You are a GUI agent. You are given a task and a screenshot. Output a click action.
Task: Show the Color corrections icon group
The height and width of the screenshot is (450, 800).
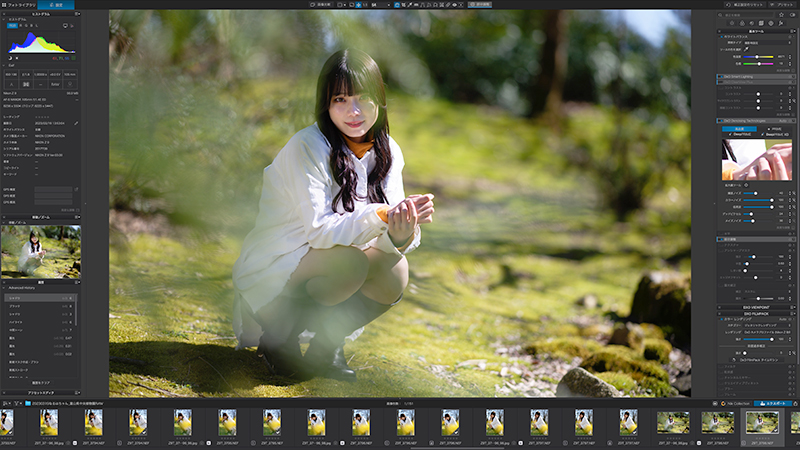(742, 23)
